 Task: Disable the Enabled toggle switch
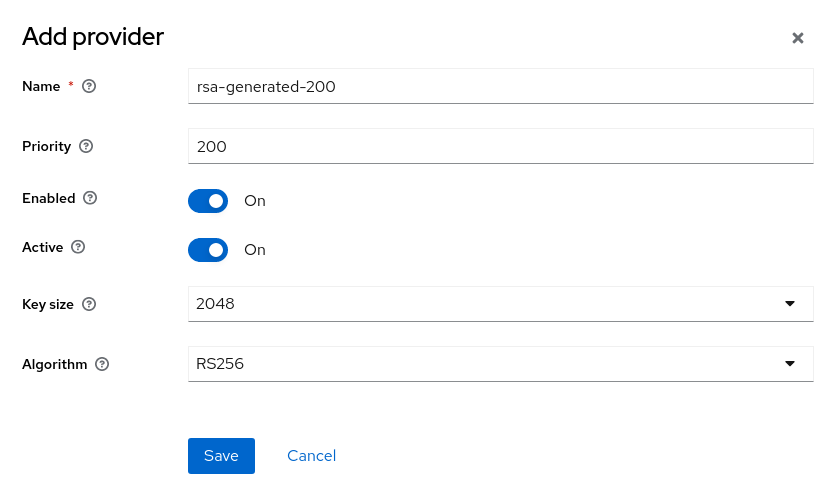[x=208, y=201]
